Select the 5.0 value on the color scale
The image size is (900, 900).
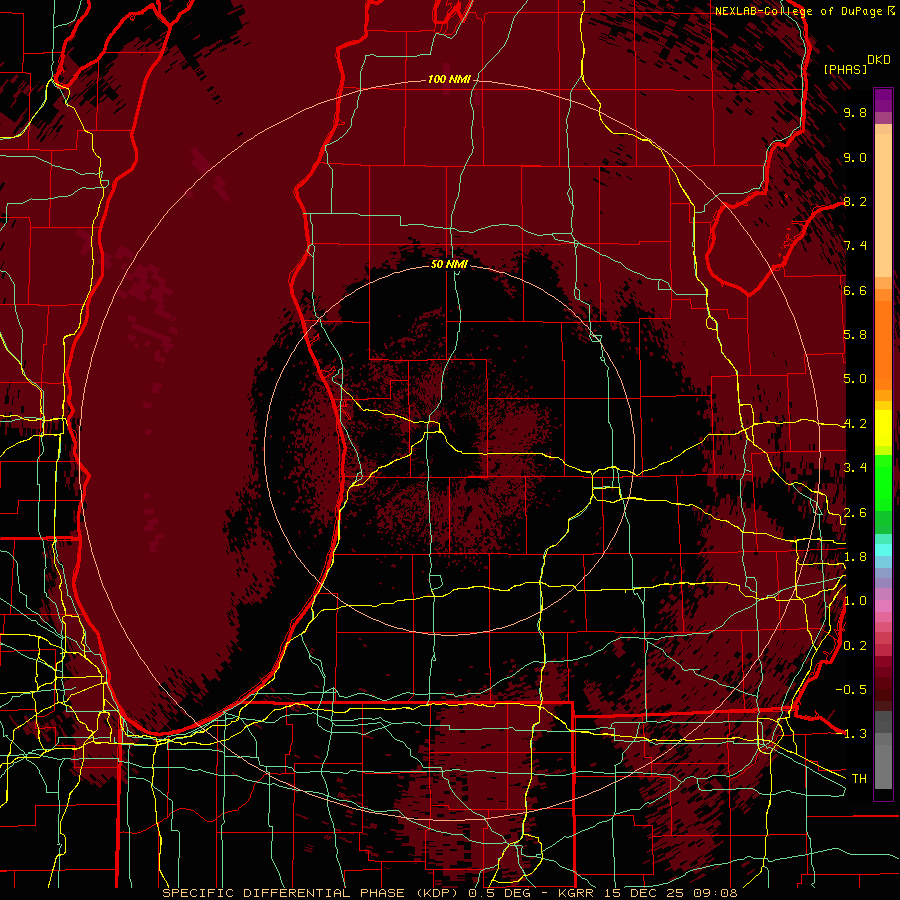click(x=855, y=379)
